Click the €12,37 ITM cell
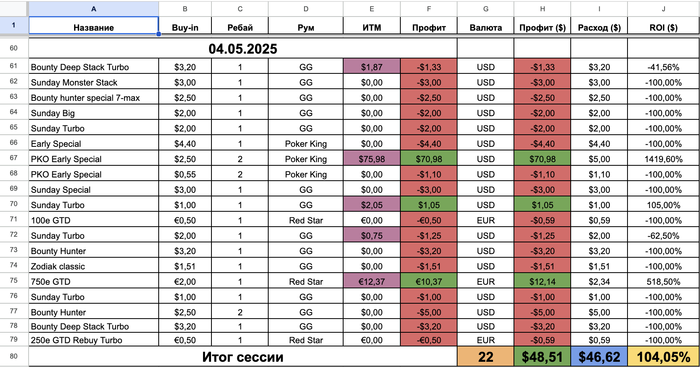This screenshot has width=700, height=367. coord(372,282)
